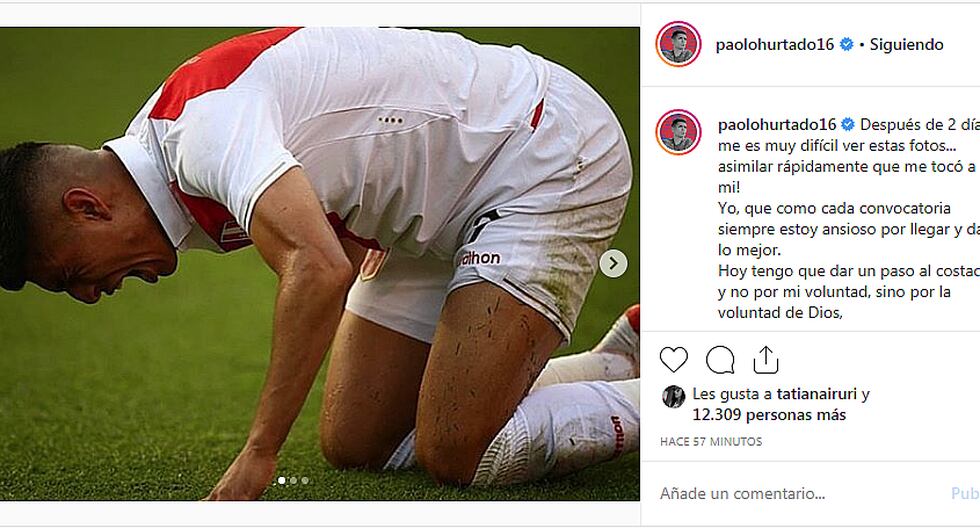Click the footballer photo in the post
This screenshot has height=528, width=980.
click(x=319, y=264)
